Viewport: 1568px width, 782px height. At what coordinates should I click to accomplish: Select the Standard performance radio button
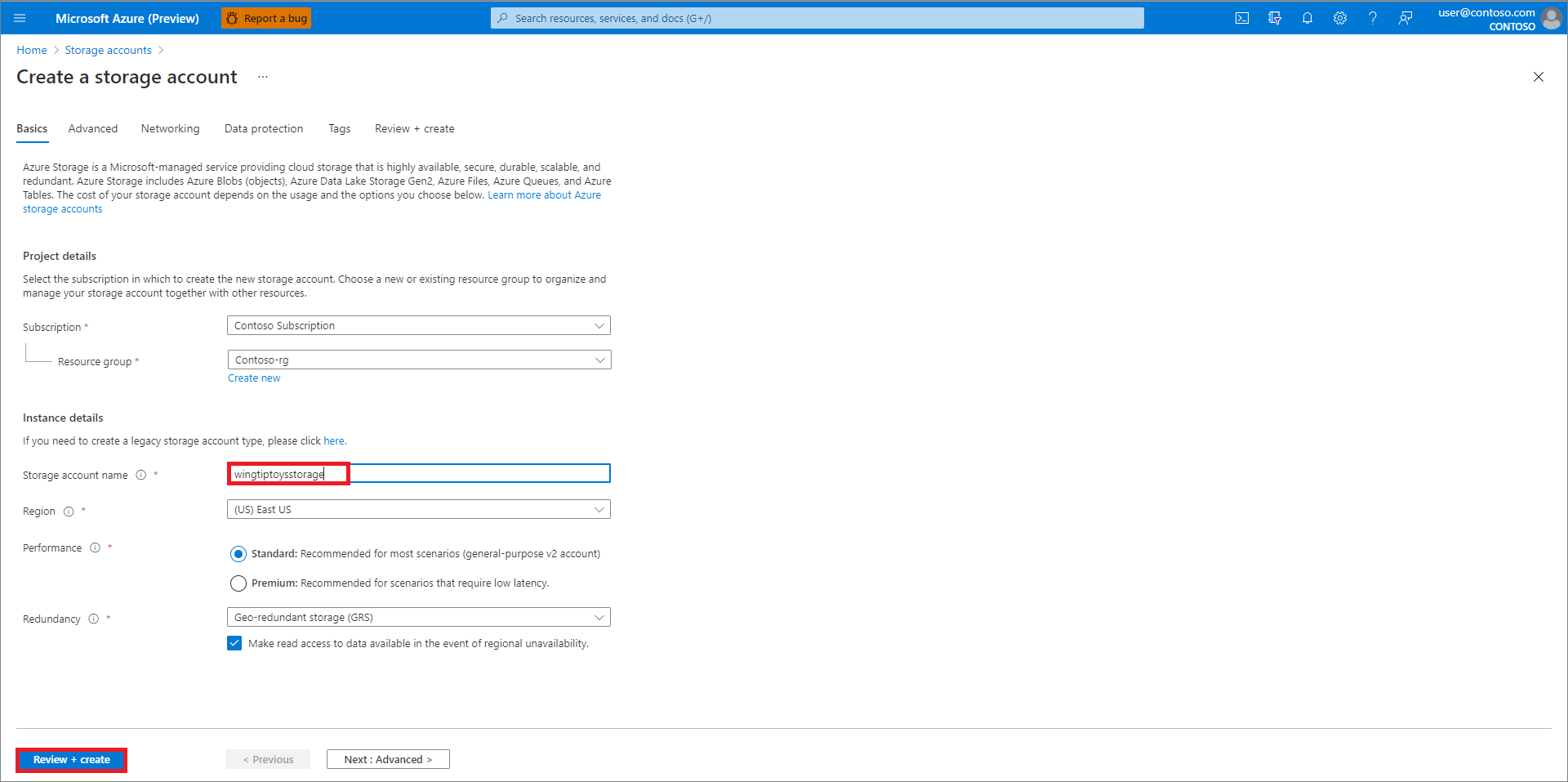click(238, 553)
